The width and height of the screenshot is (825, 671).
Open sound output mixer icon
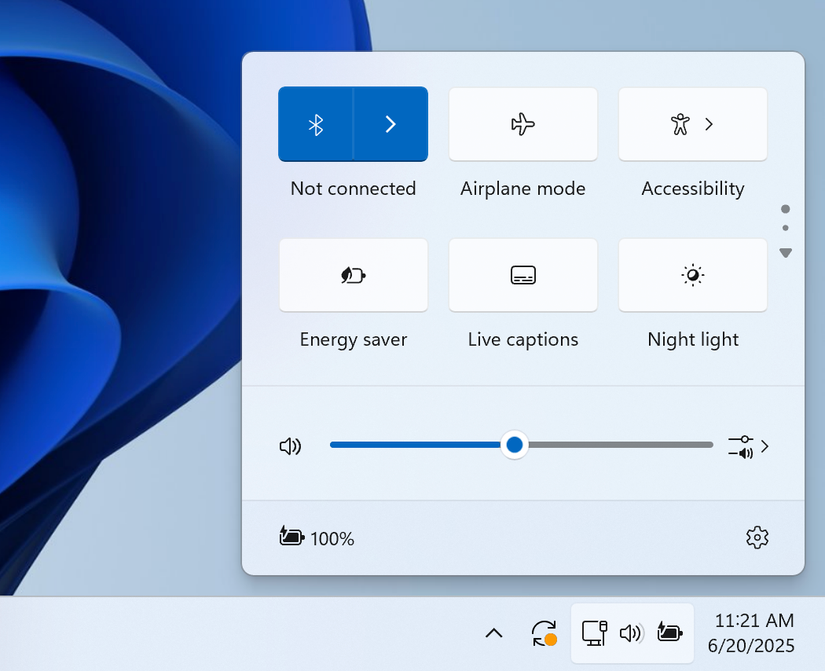(x=741, y=447)
